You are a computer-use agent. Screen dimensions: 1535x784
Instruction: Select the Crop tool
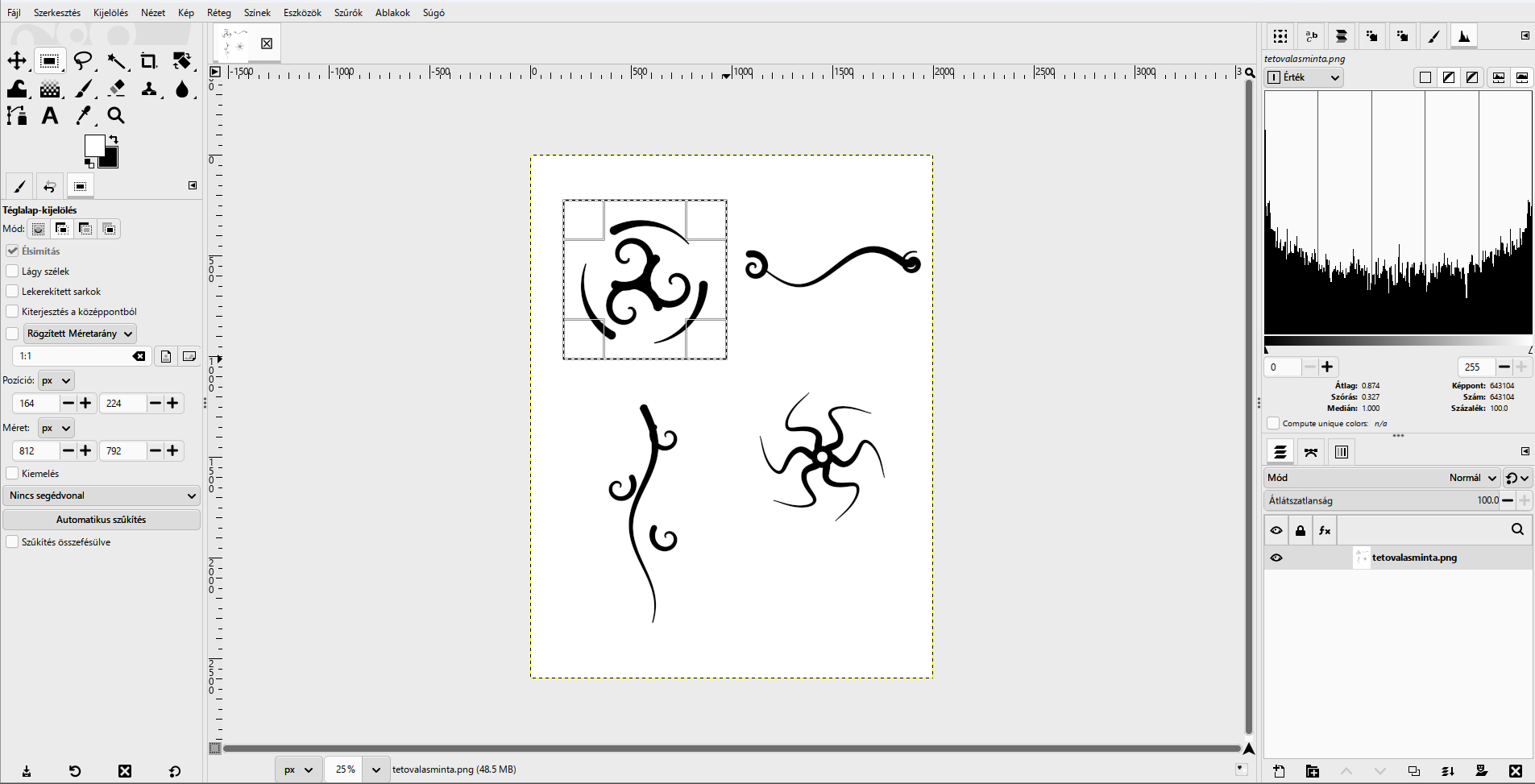tap(149, 61)
